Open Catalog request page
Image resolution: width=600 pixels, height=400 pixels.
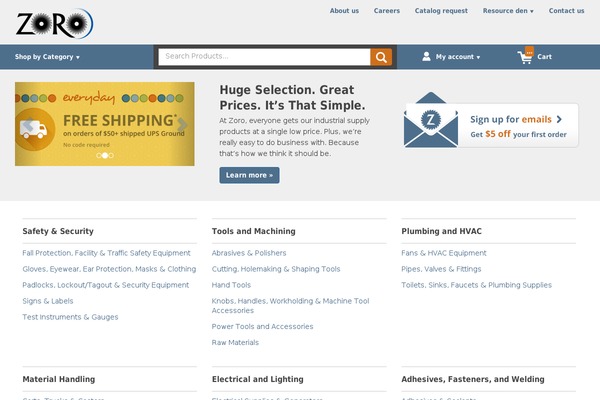coord(441,11)
